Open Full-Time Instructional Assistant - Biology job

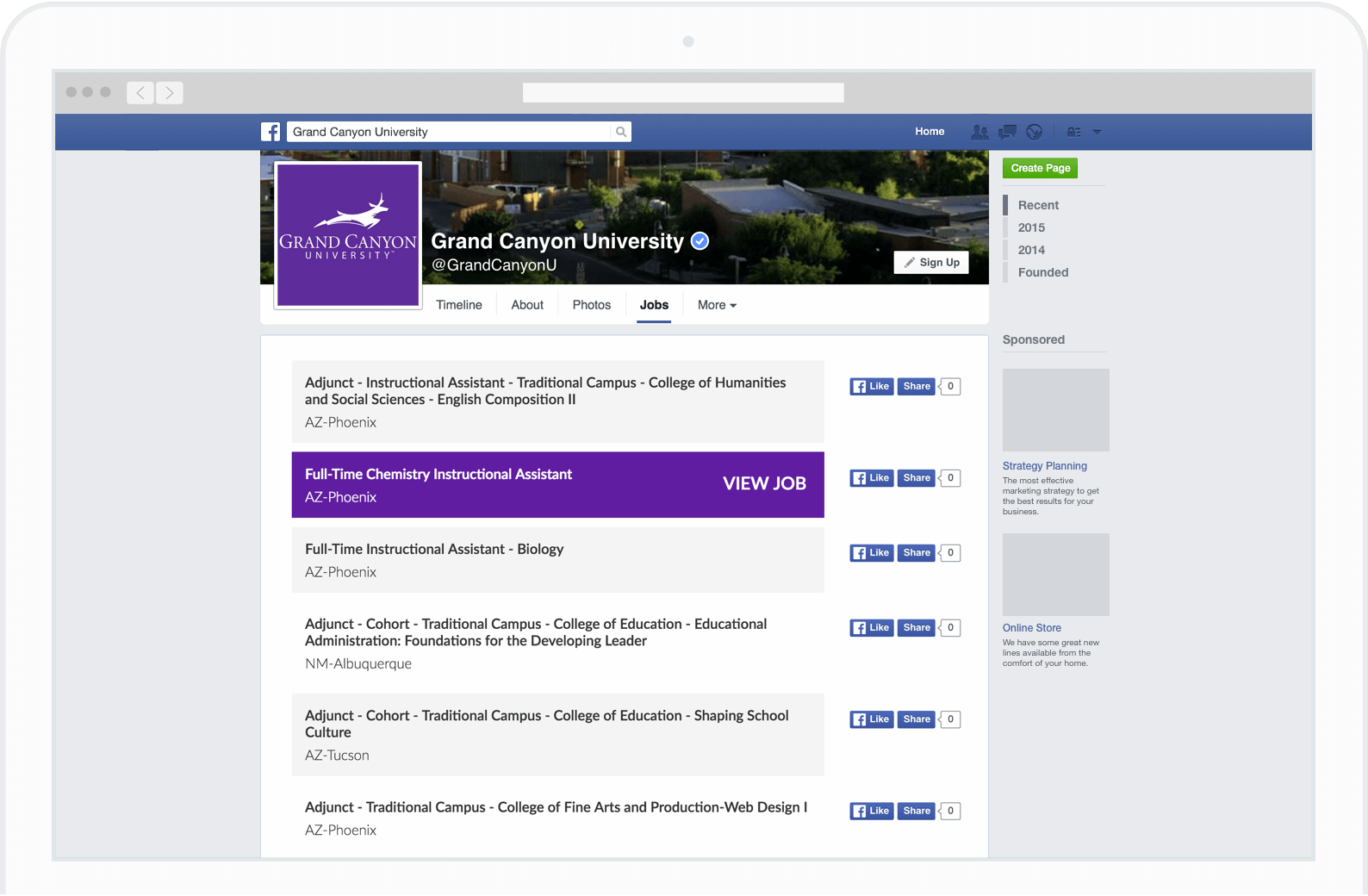point(557,560)
